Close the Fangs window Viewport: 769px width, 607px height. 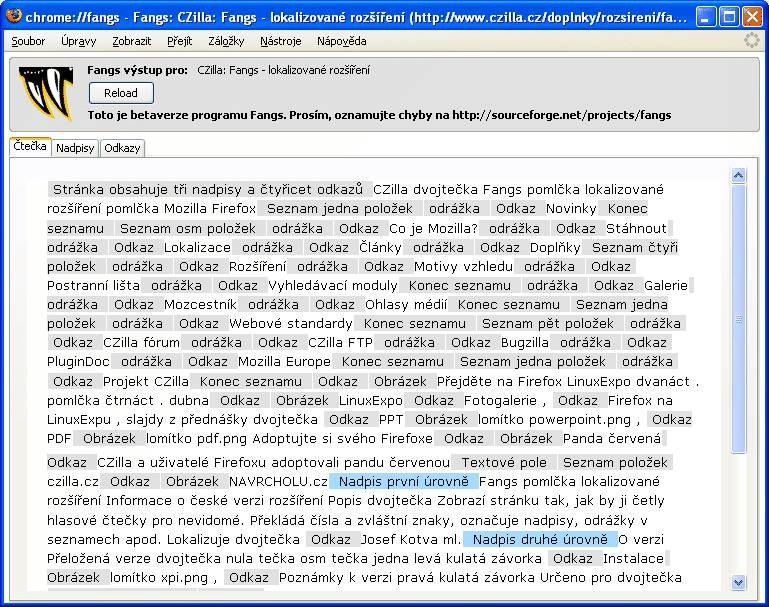tap(752, 17)
